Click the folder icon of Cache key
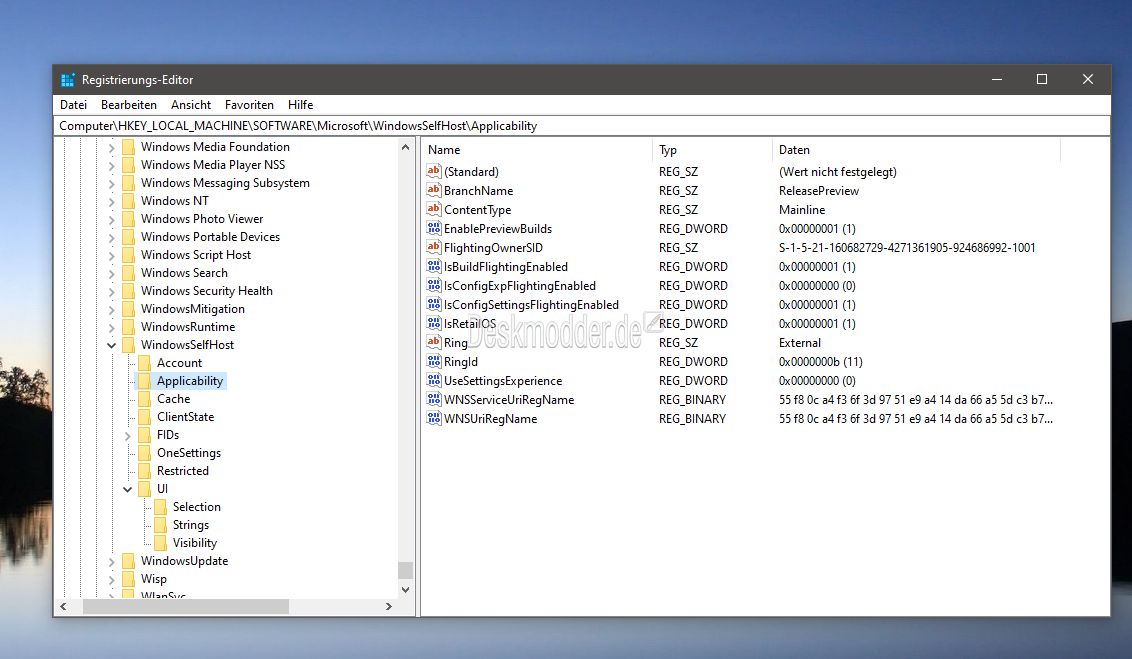 144,398
